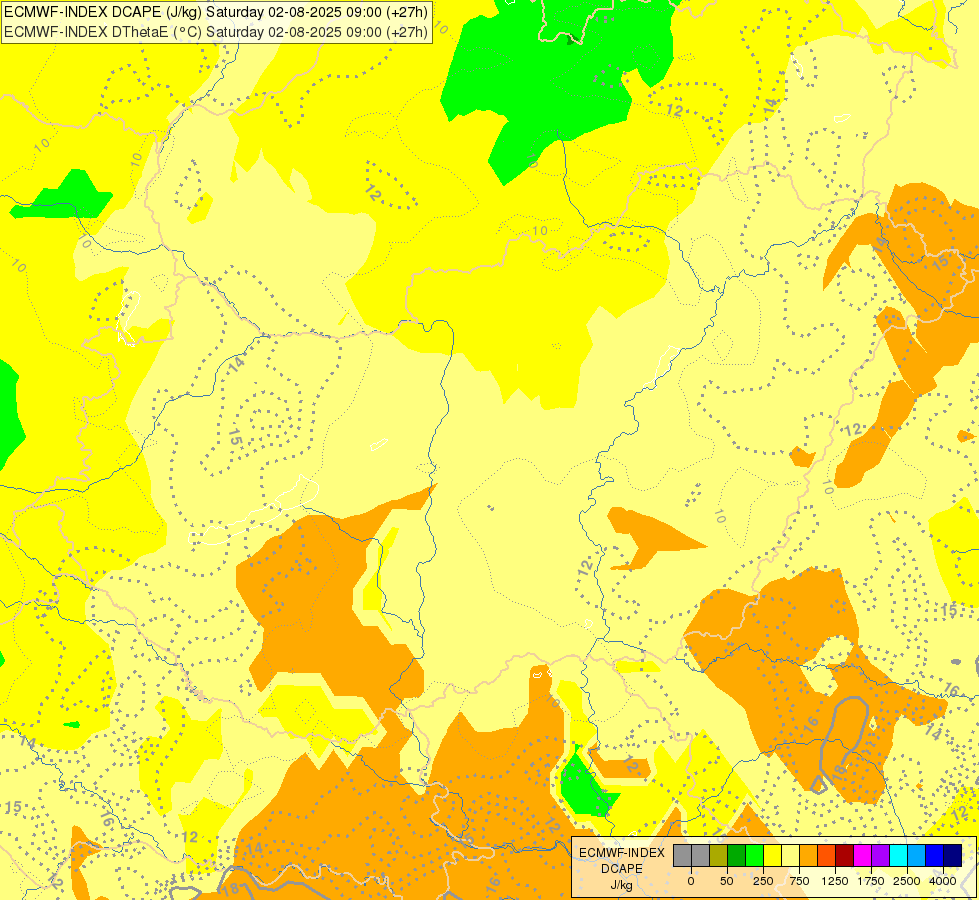This screenshot has width=979, height=900.
Task: Click the ECMWF-INDEX DCAPE (J/kg) title line
Action: coord(216,12)
